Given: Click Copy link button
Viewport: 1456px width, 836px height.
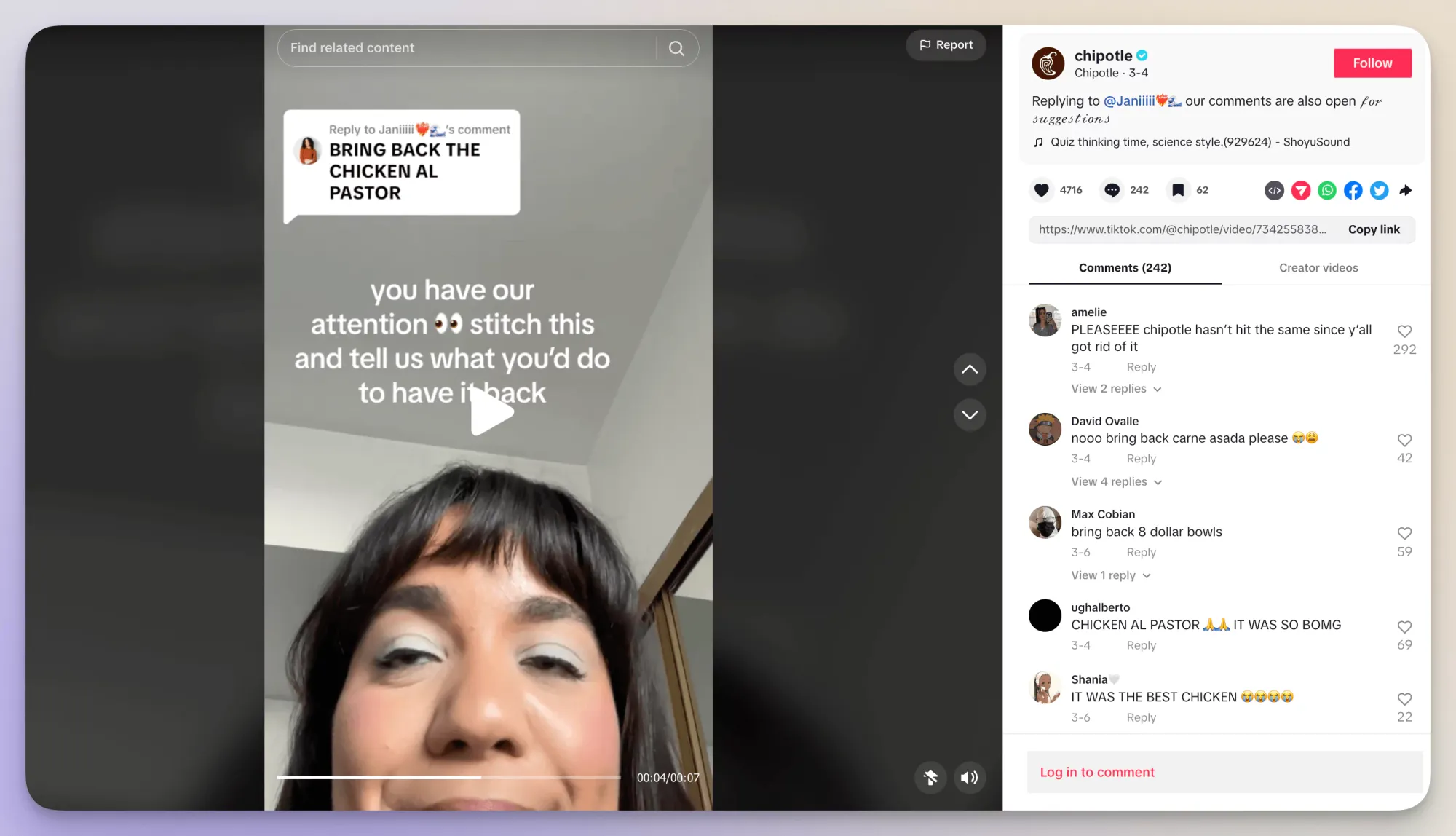Looking at the screenshot, I should point(1374,229).
